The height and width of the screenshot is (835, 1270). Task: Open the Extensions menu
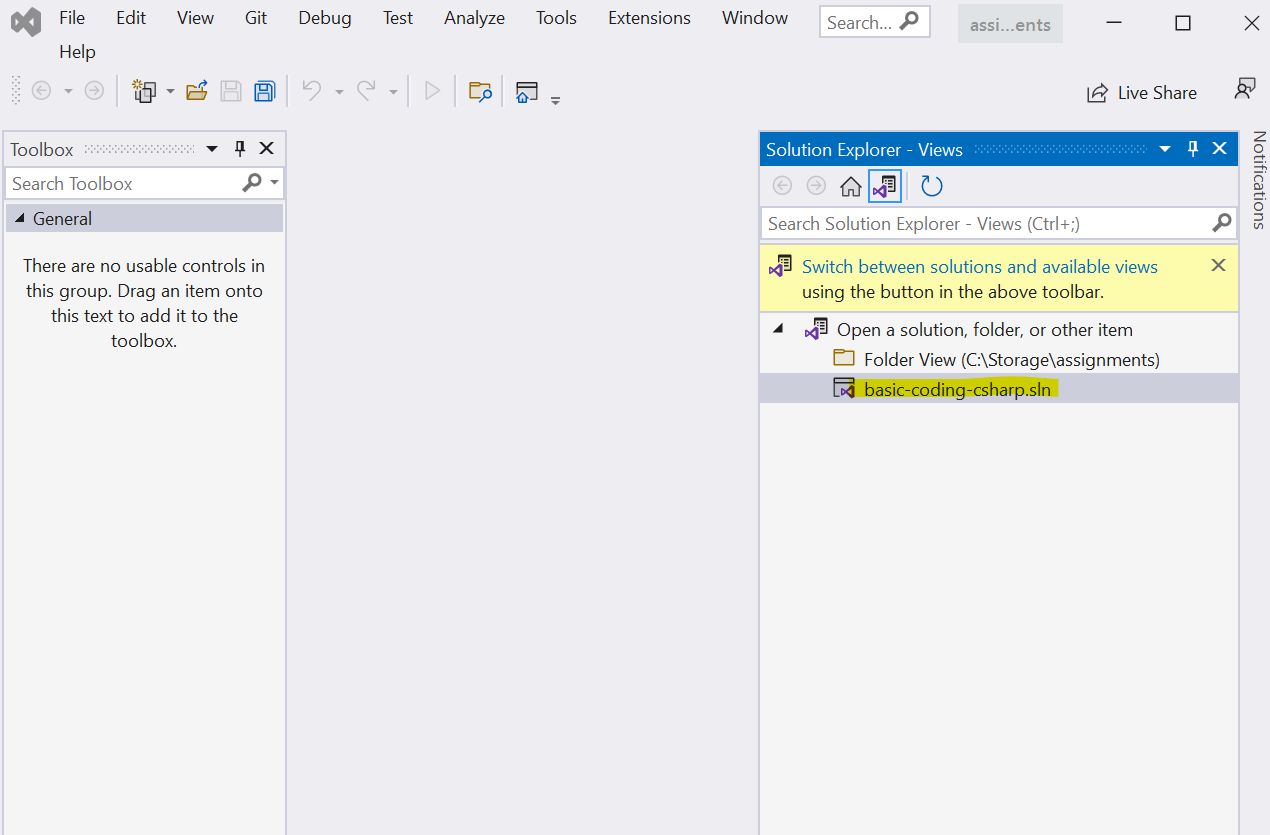[649, 18]
